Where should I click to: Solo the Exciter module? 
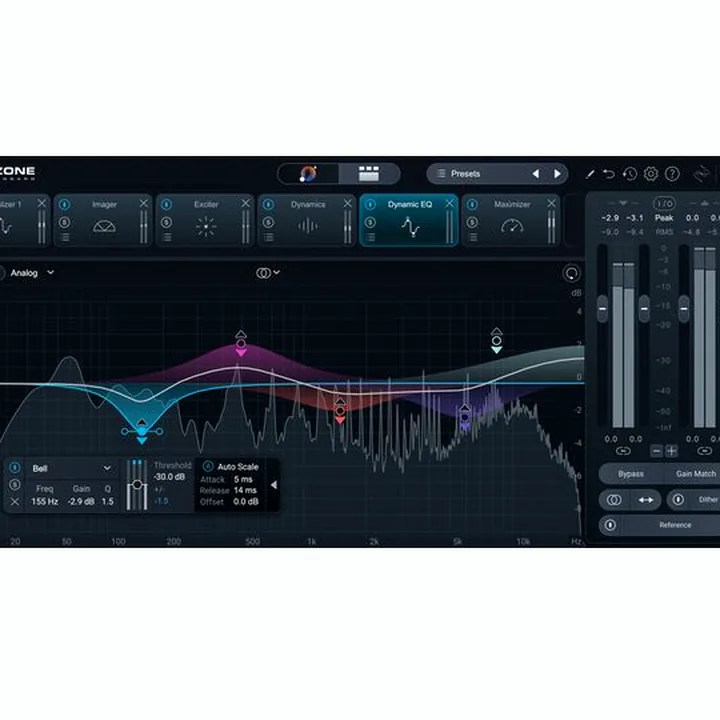166,222
